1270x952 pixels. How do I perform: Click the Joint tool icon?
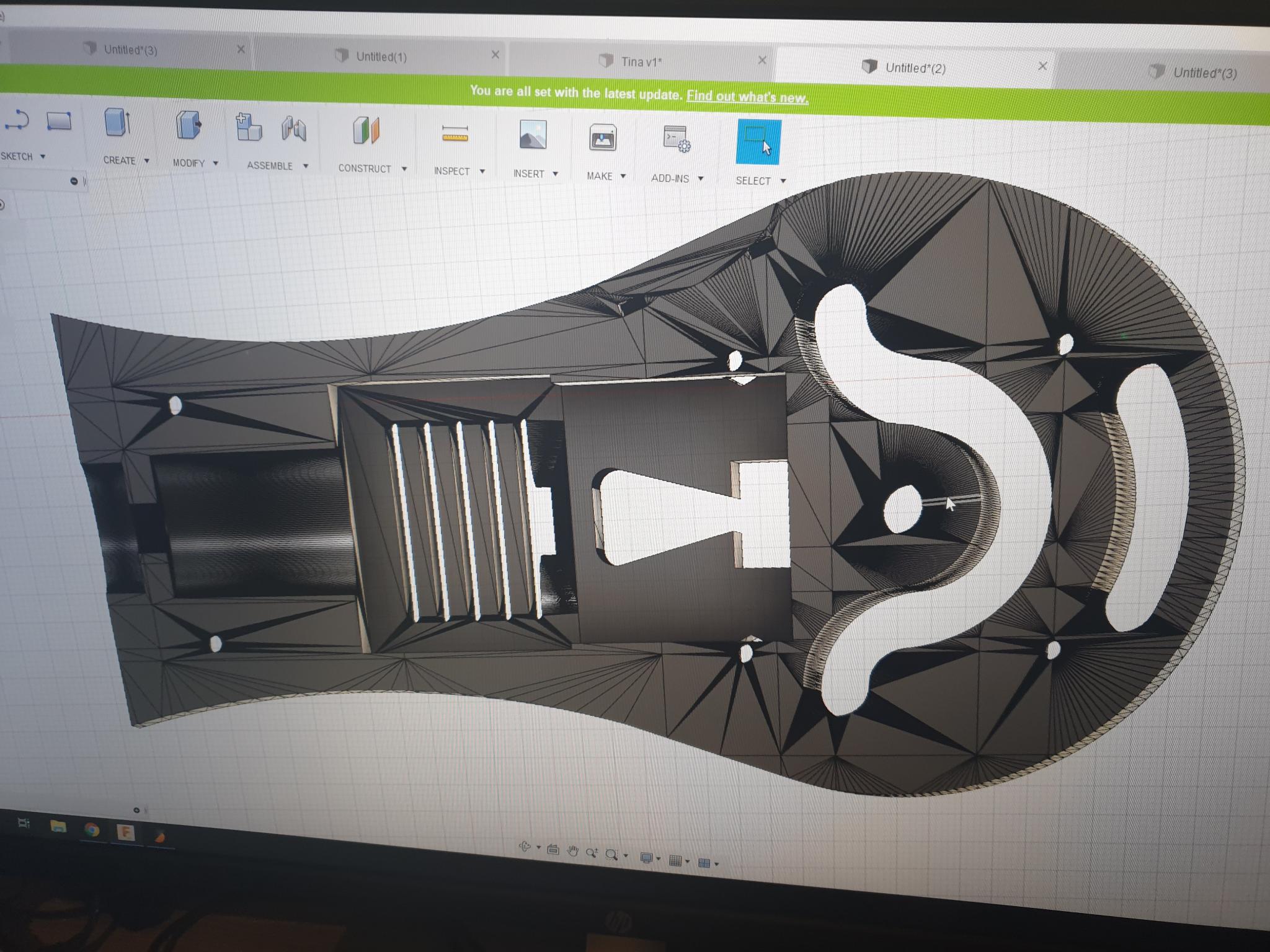pos(294,129)
